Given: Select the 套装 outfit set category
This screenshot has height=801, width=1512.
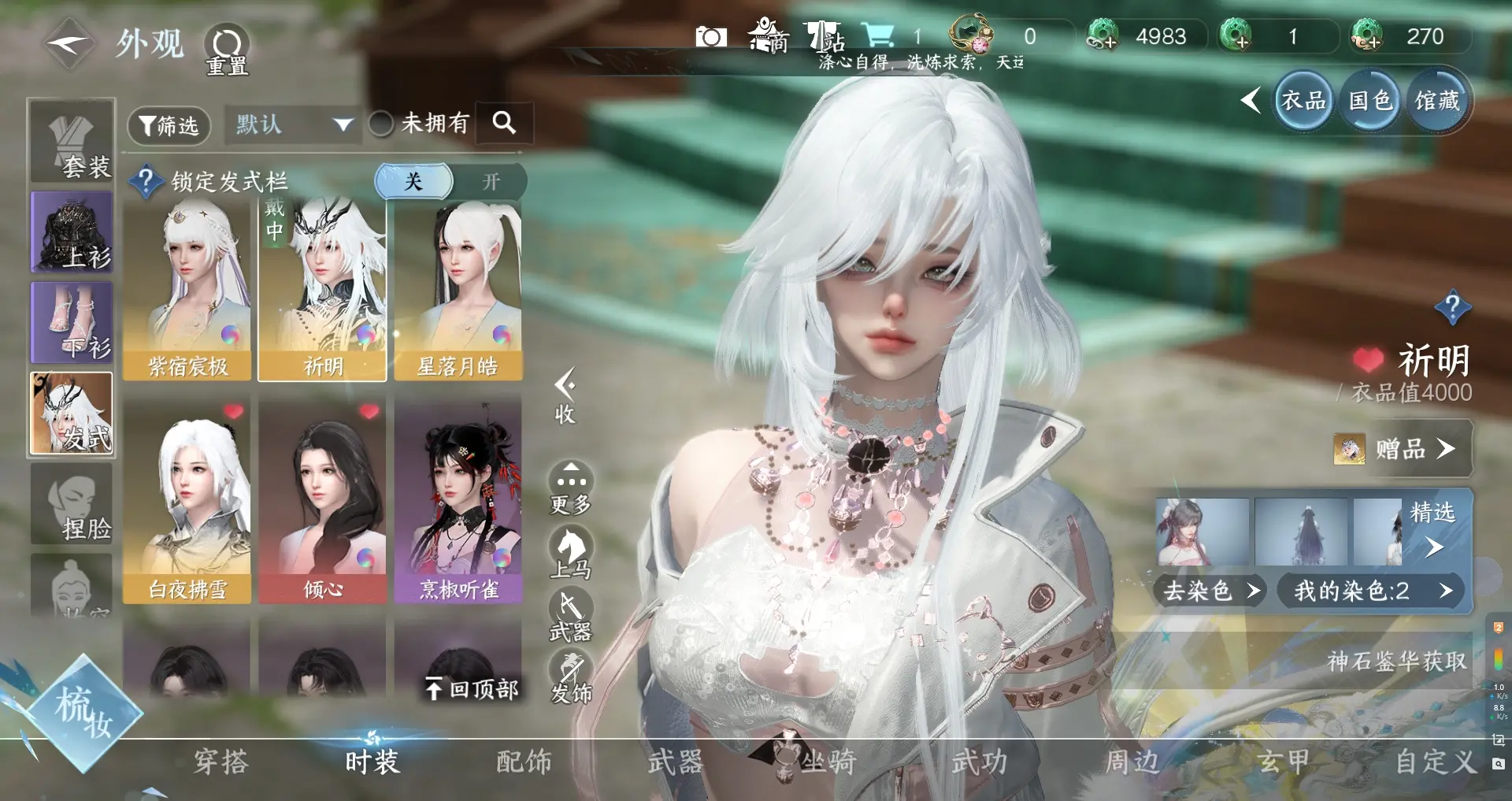Looking at the screenshot, I should click(72, 142).
